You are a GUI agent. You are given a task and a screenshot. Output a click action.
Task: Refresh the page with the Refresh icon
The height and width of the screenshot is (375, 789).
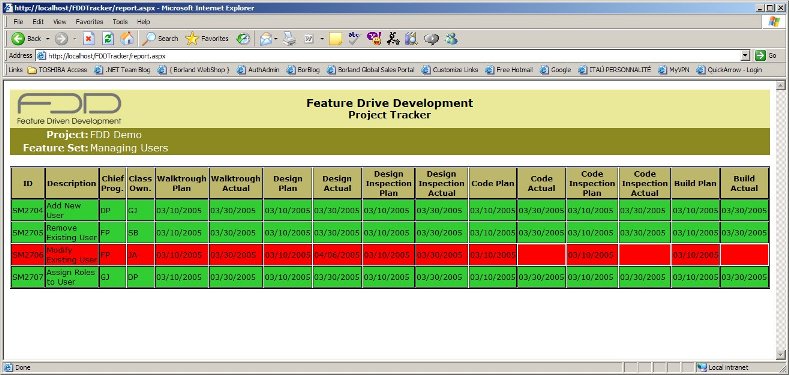tap(108, 38)
